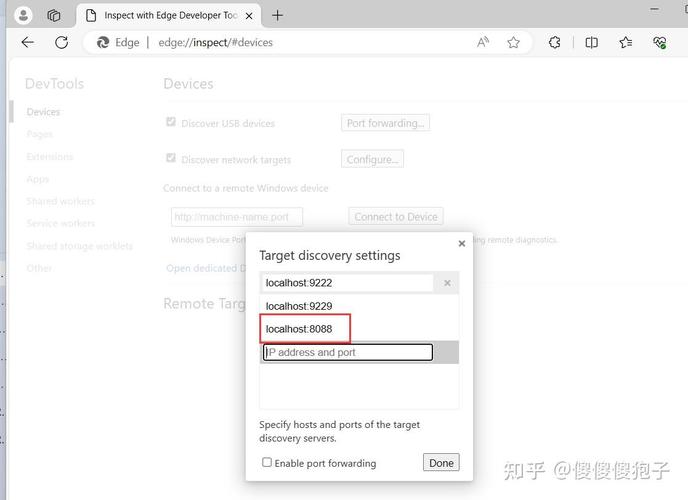
Task: Open the Other sidebar section
Action: click(x=39, y=268)
